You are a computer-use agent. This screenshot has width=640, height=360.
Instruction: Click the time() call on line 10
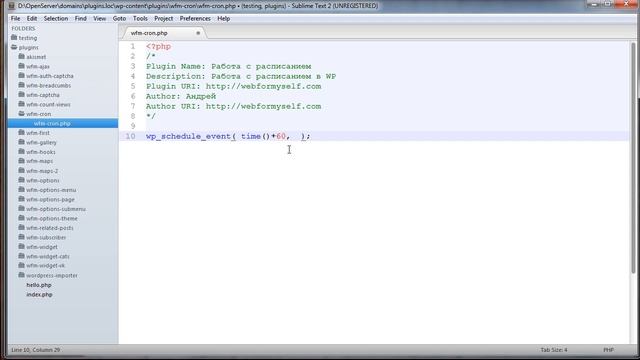click(256, 136)
